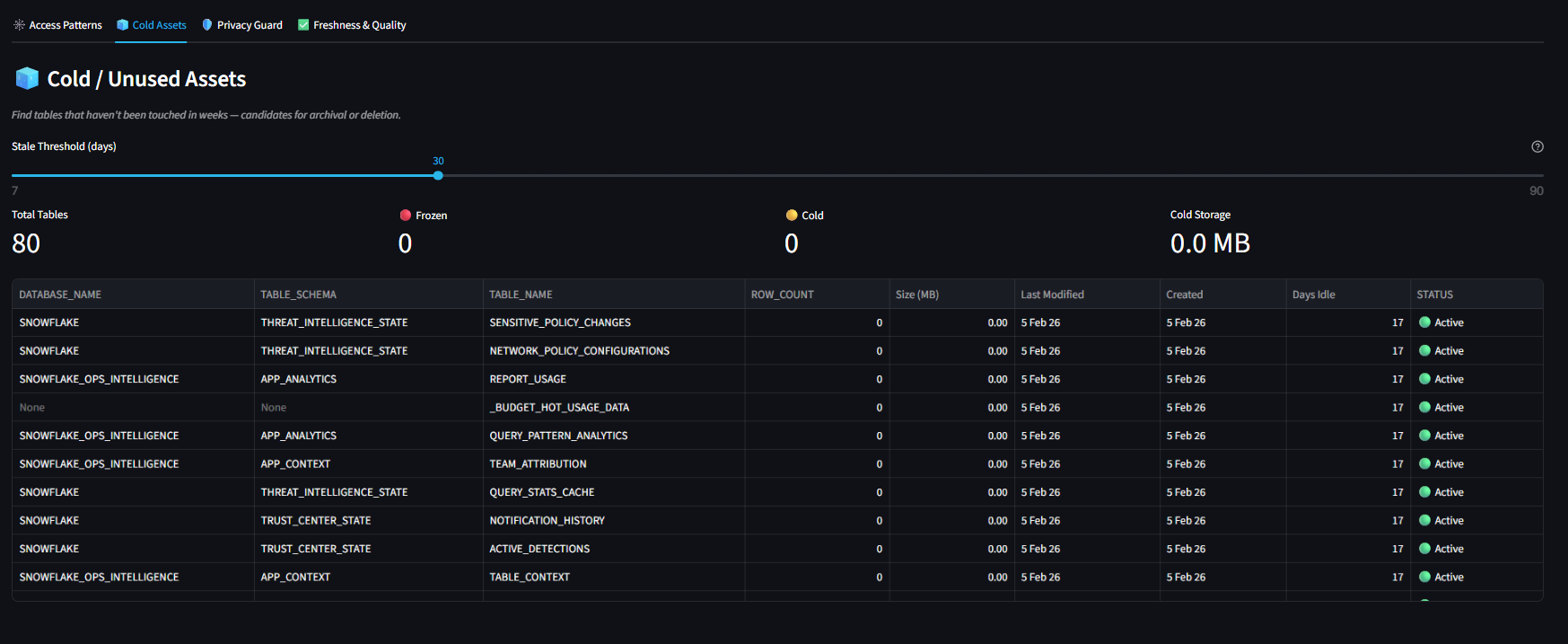Click the red Frozen indicator dot
1568x644 pixels.
pyautogui.click(x=406, y=216)
